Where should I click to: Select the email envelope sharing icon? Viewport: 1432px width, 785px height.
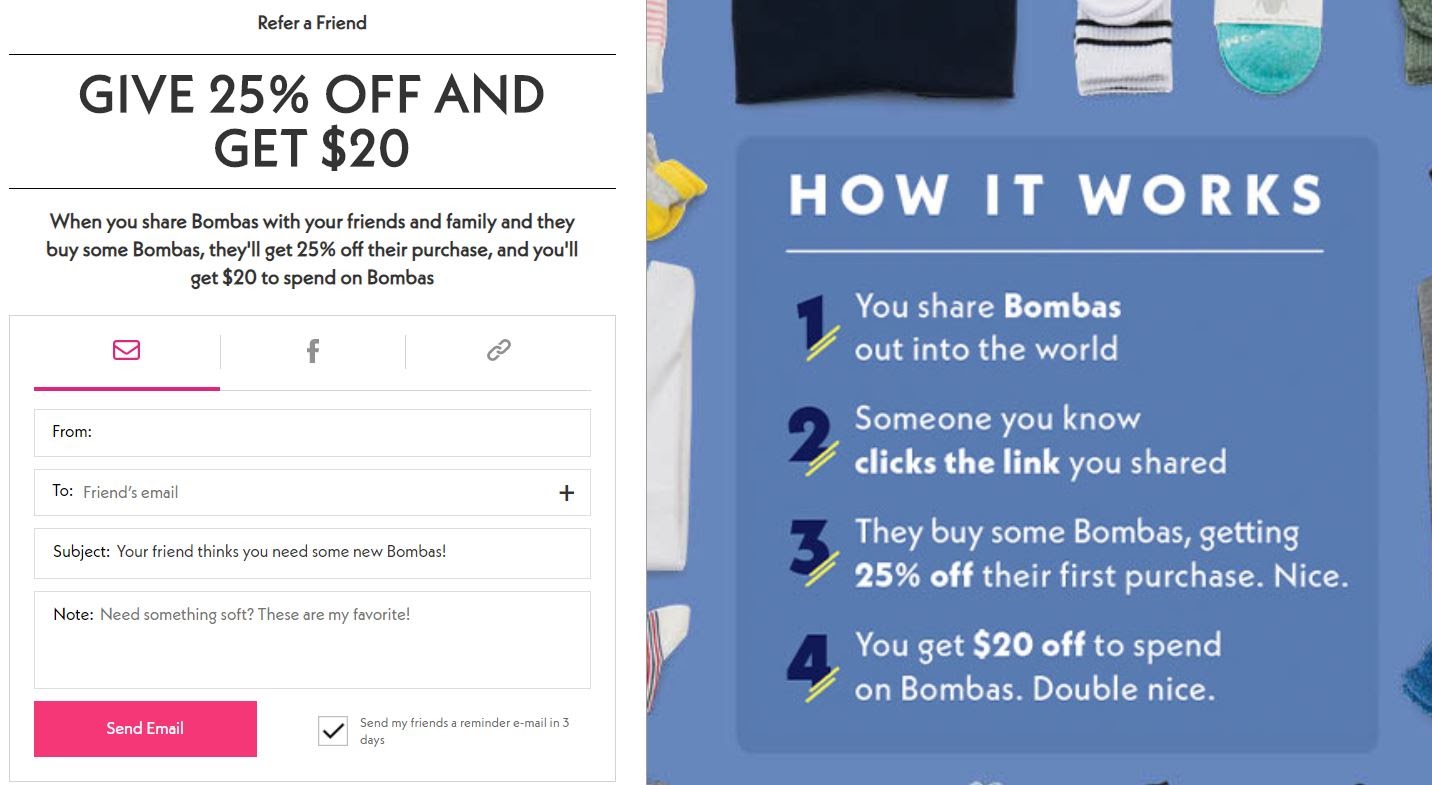point(126,350)
